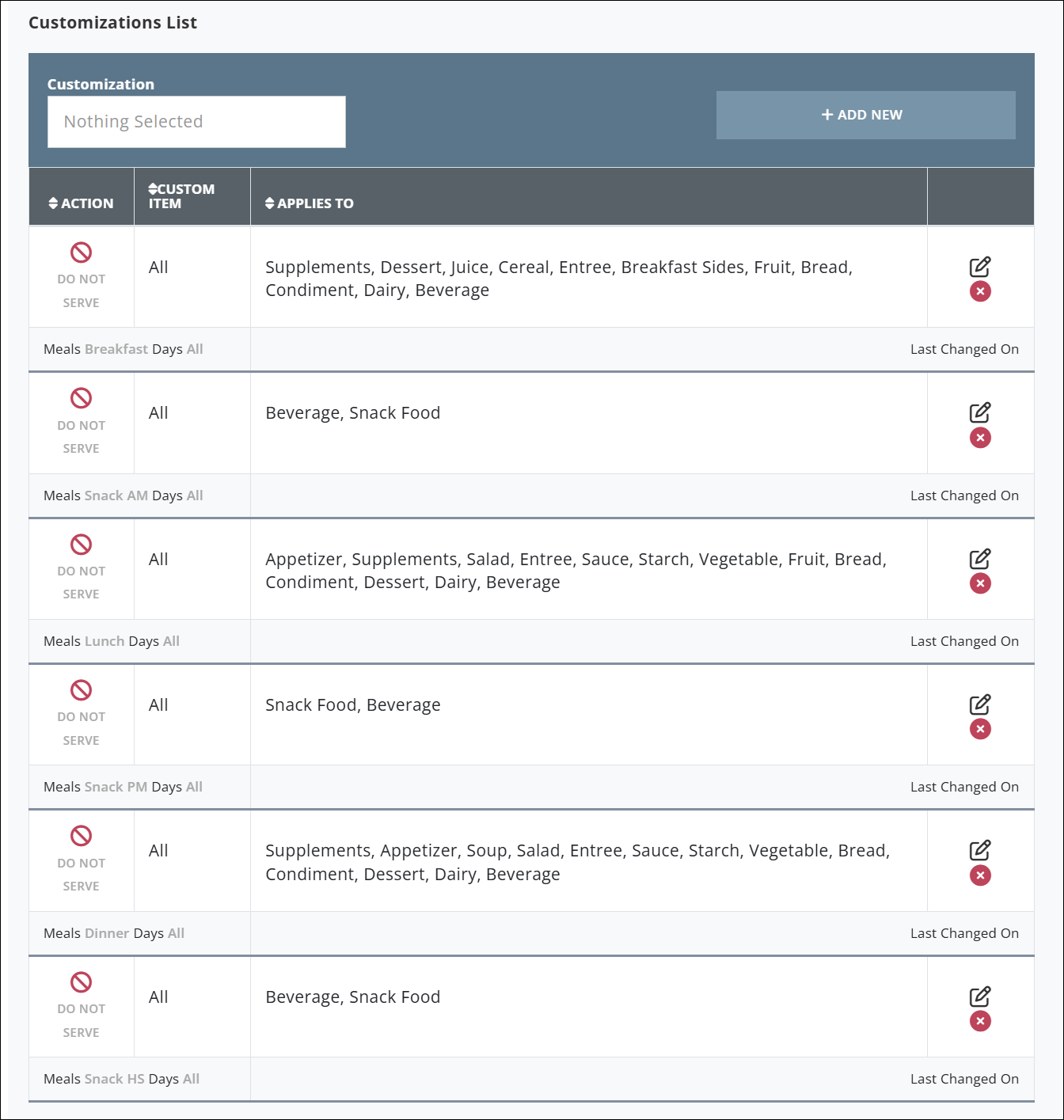Click Do Not Serve icon in Breakfast row
The height and width of the screenshot is (1120, 1064).
pos(81,252)
